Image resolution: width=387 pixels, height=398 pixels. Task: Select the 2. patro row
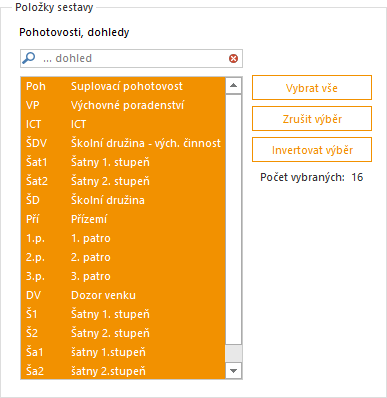pos(123,257)
